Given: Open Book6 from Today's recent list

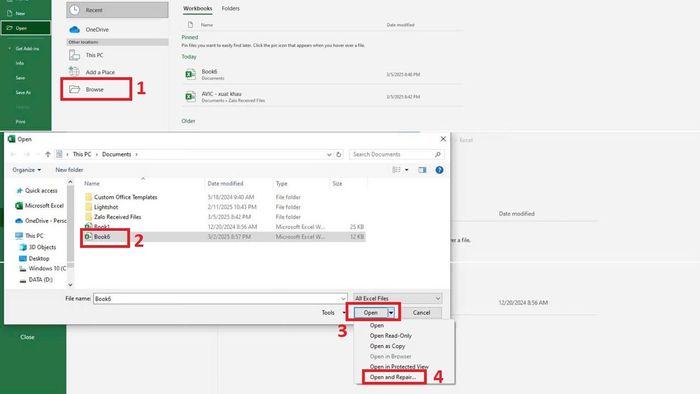Looking at the screenshot, I should point(321,74).
